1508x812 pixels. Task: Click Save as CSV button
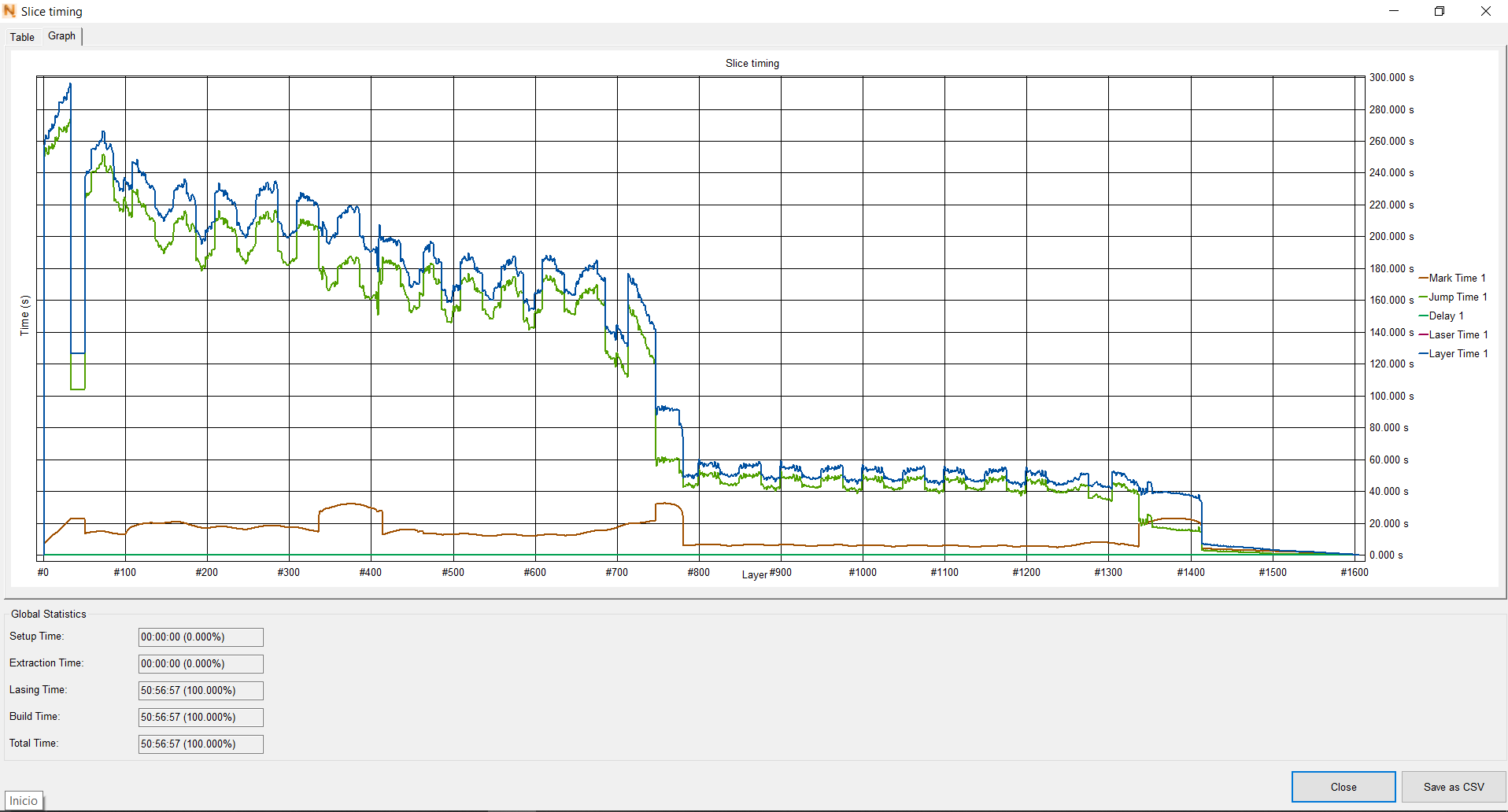pos(1454,787)
